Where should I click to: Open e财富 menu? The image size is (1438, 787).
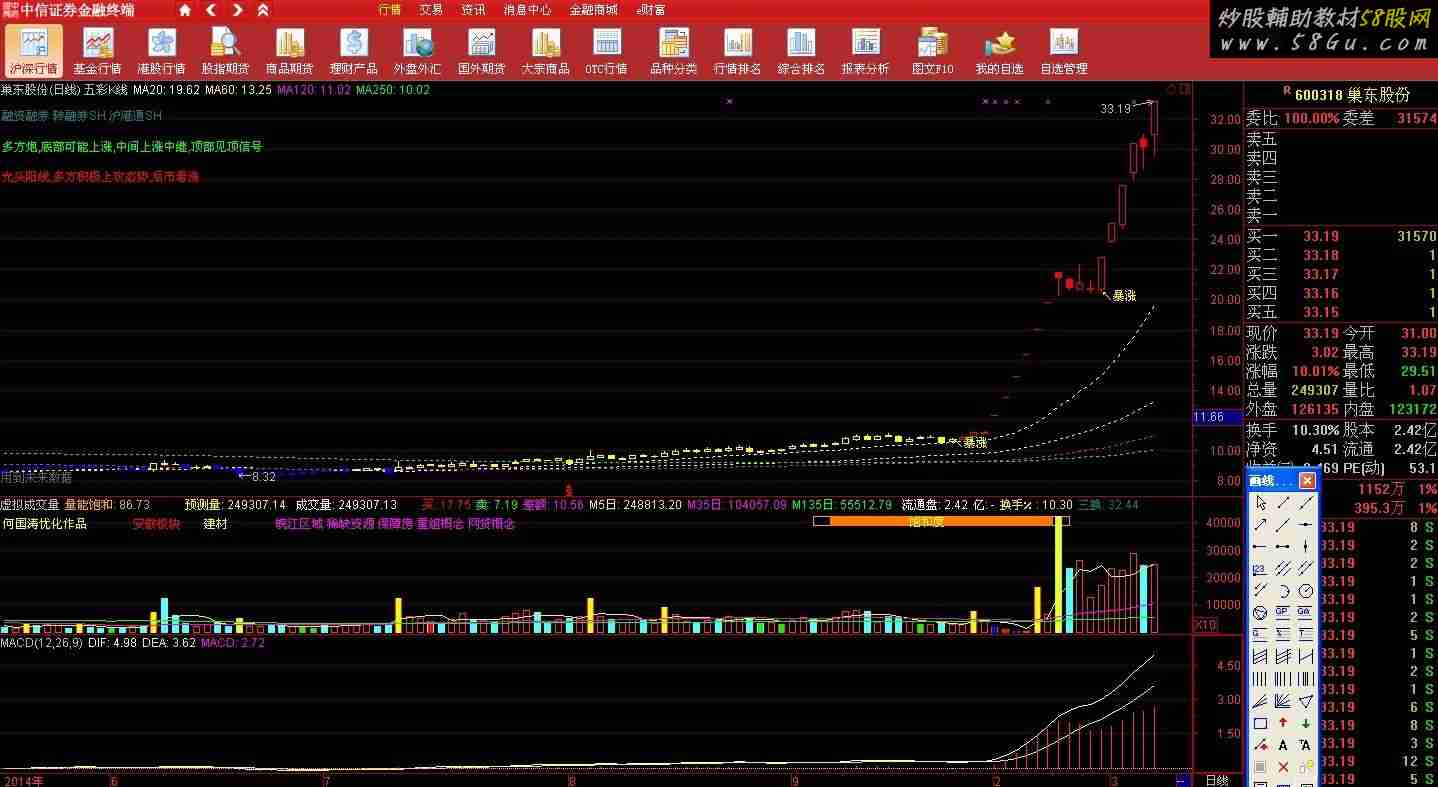pos(651,10)
